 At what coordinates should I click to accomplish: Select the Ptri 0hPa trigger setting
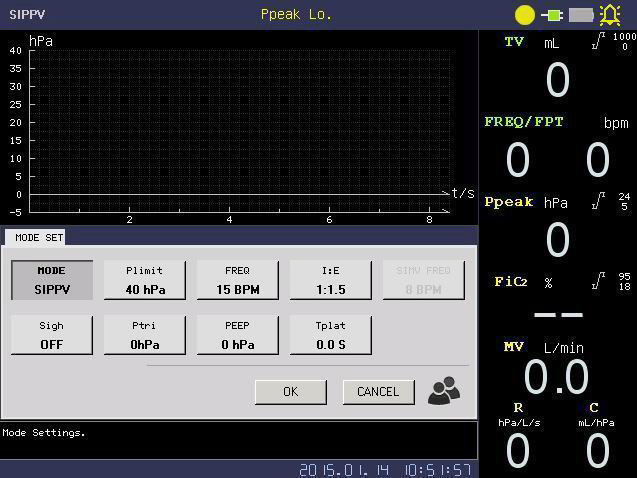(x=145, y=335)
